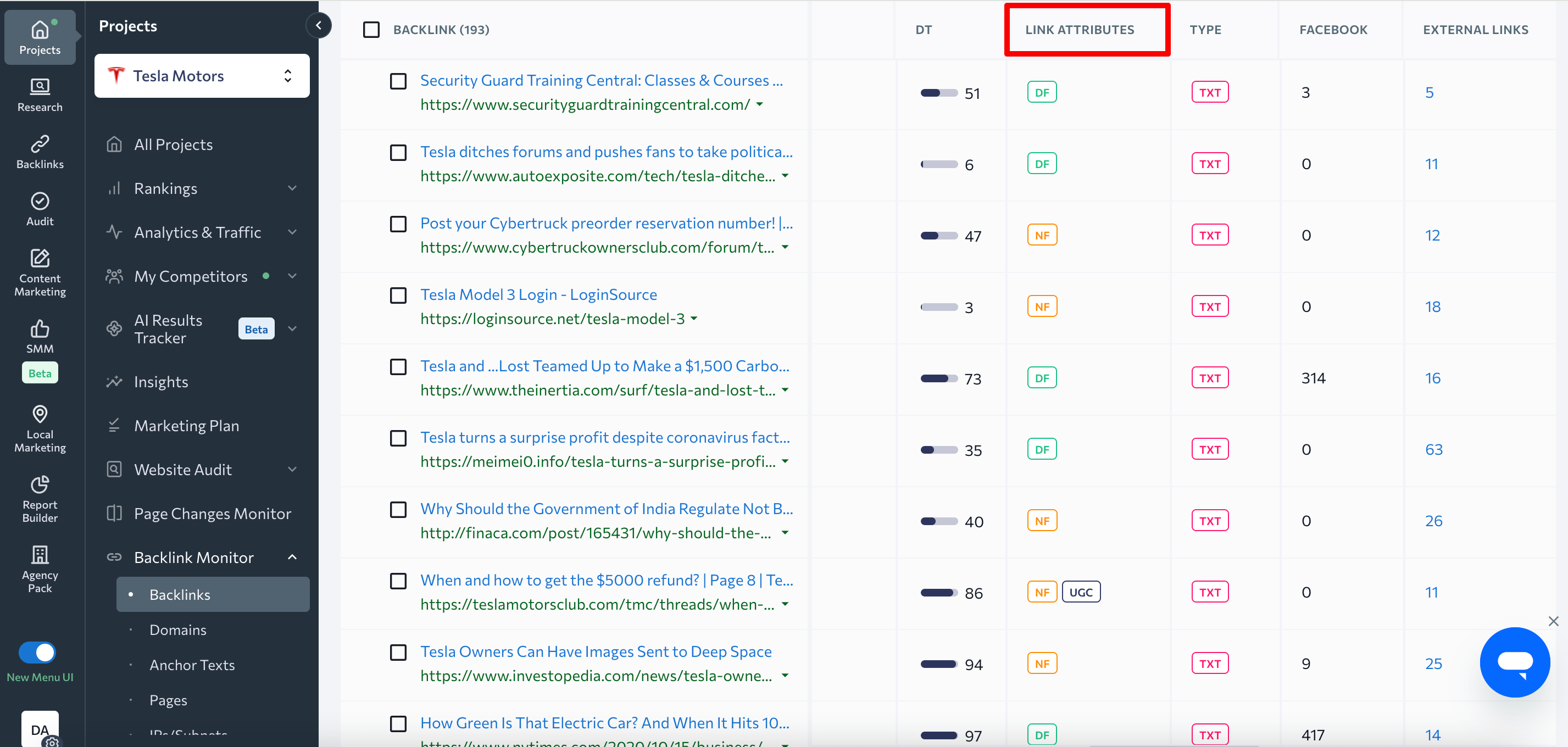Sort by the DT column header
The image size is (1568, 747).
pos(923,29)
